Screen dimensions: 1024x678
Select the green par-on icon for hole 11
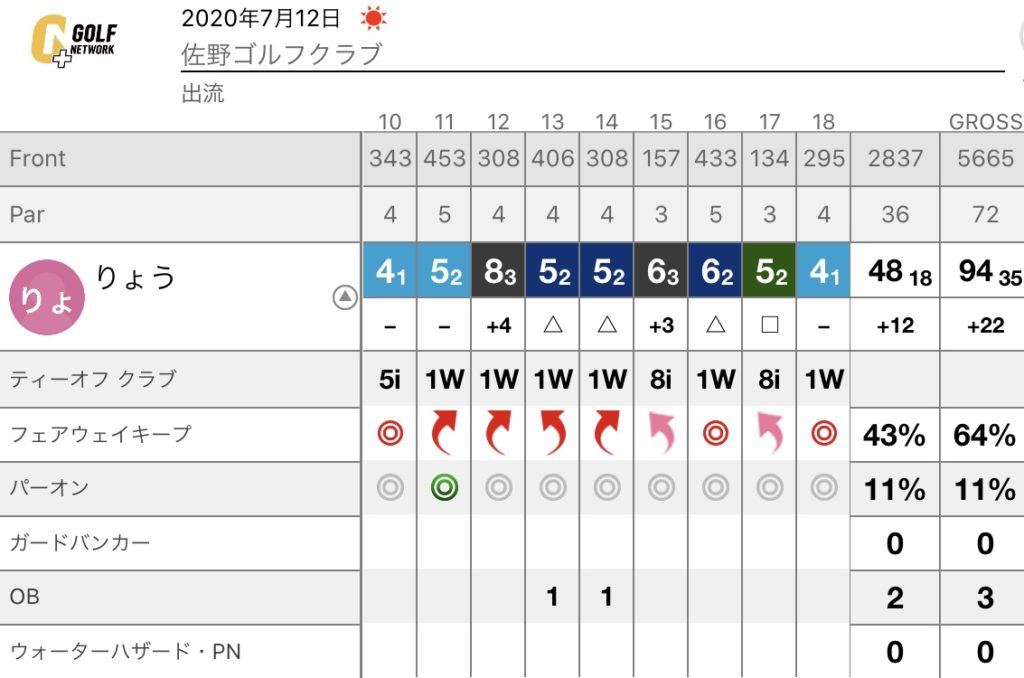click(444, 487)
